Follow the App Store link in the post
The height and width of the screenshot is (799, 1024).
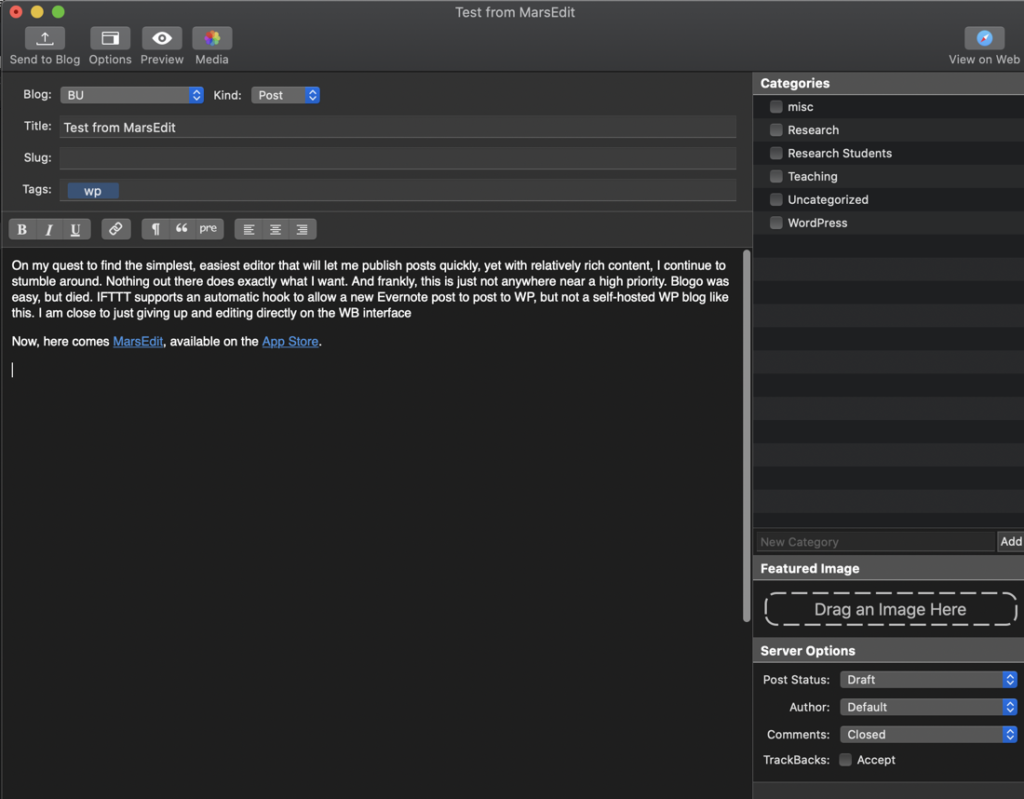pos(290,342)
